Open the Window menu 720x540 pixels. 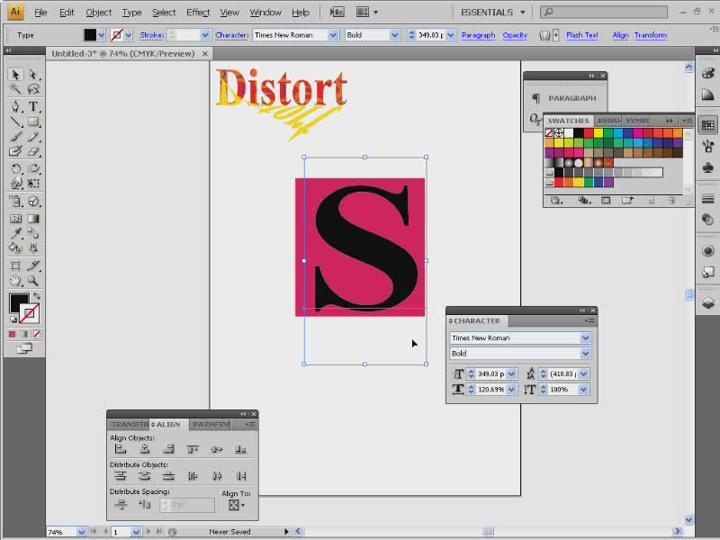click(265, 12)
